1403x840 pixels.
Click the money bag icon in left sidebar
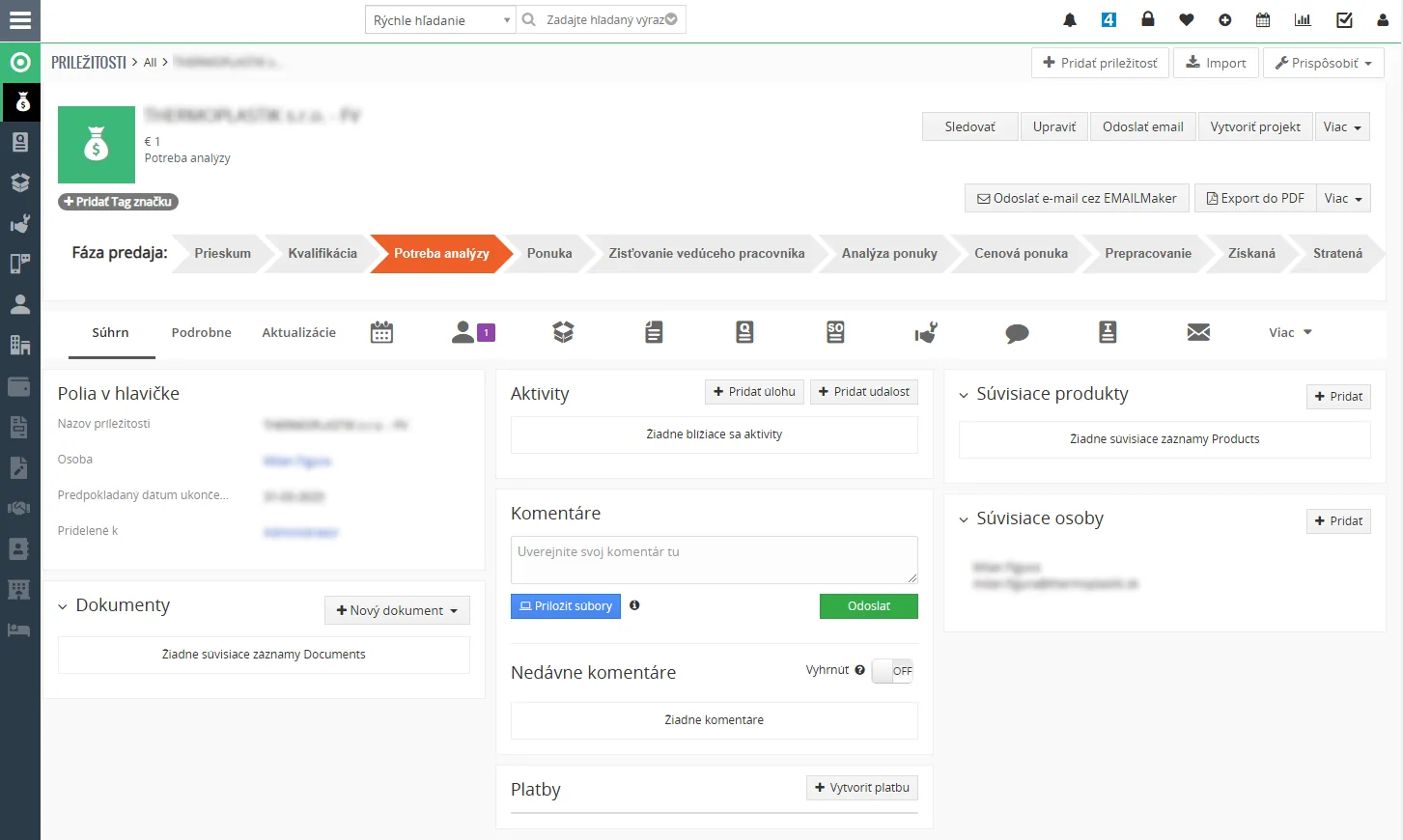(x=21, y=101)
